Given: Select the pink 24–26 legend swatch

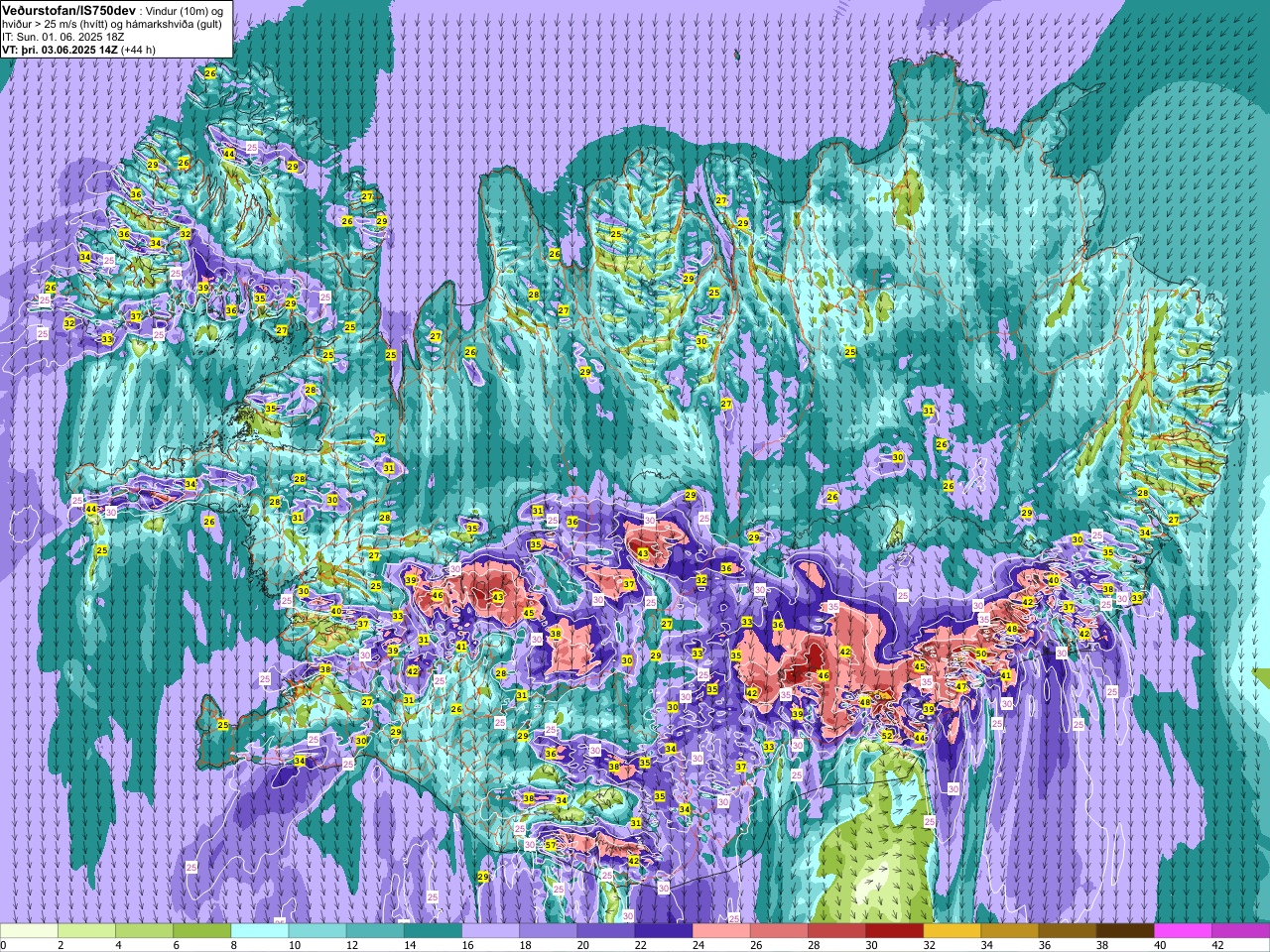Looking at the screenshot, I should click(x=720, y=931).
